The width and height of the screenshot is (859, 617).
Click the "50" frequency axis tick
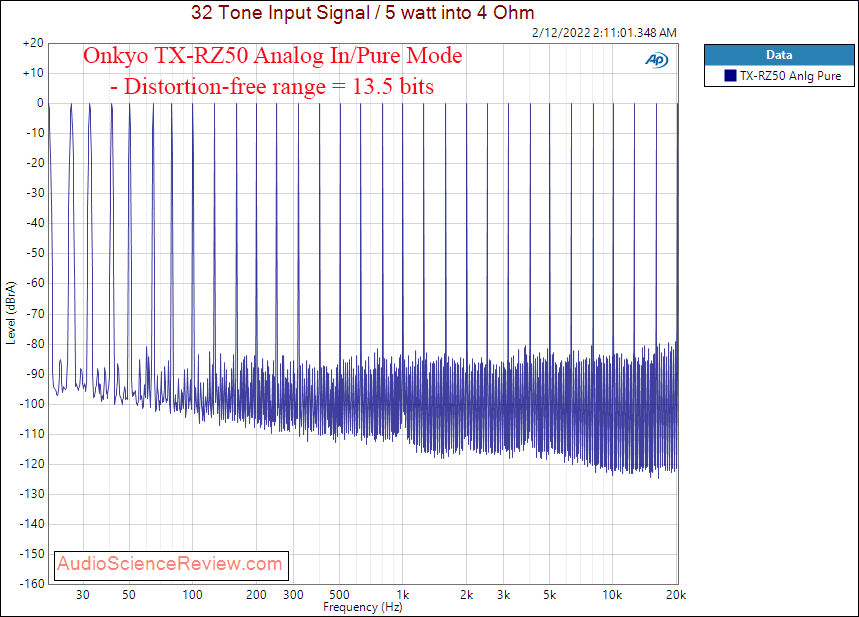(x=129, y=595)
